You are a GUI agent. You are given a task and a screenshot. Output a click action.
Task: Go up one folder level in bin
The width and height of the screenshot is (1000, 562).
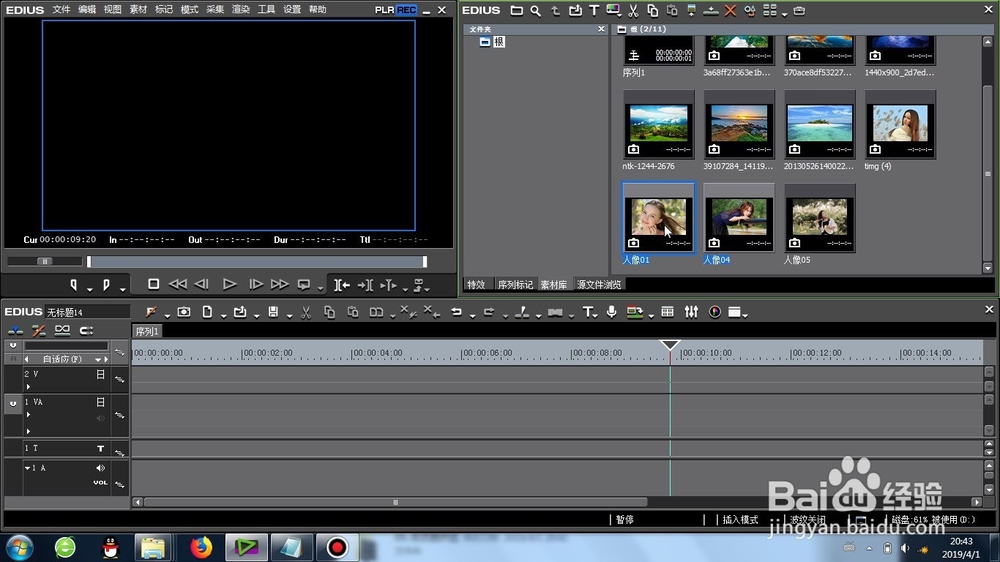[555, 10]
